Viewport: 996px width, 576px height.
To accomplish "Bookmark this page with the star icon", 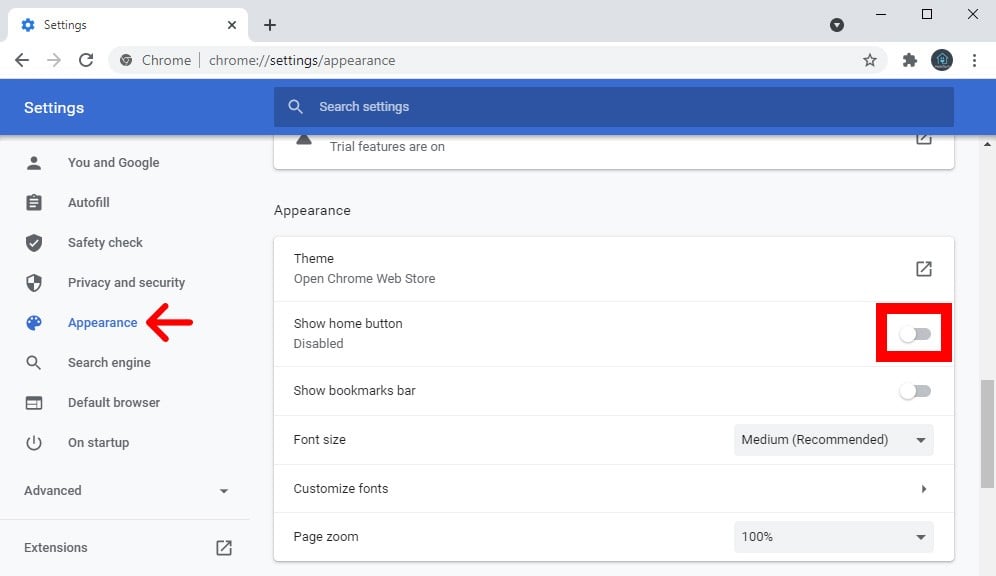I will coord(870,60).
